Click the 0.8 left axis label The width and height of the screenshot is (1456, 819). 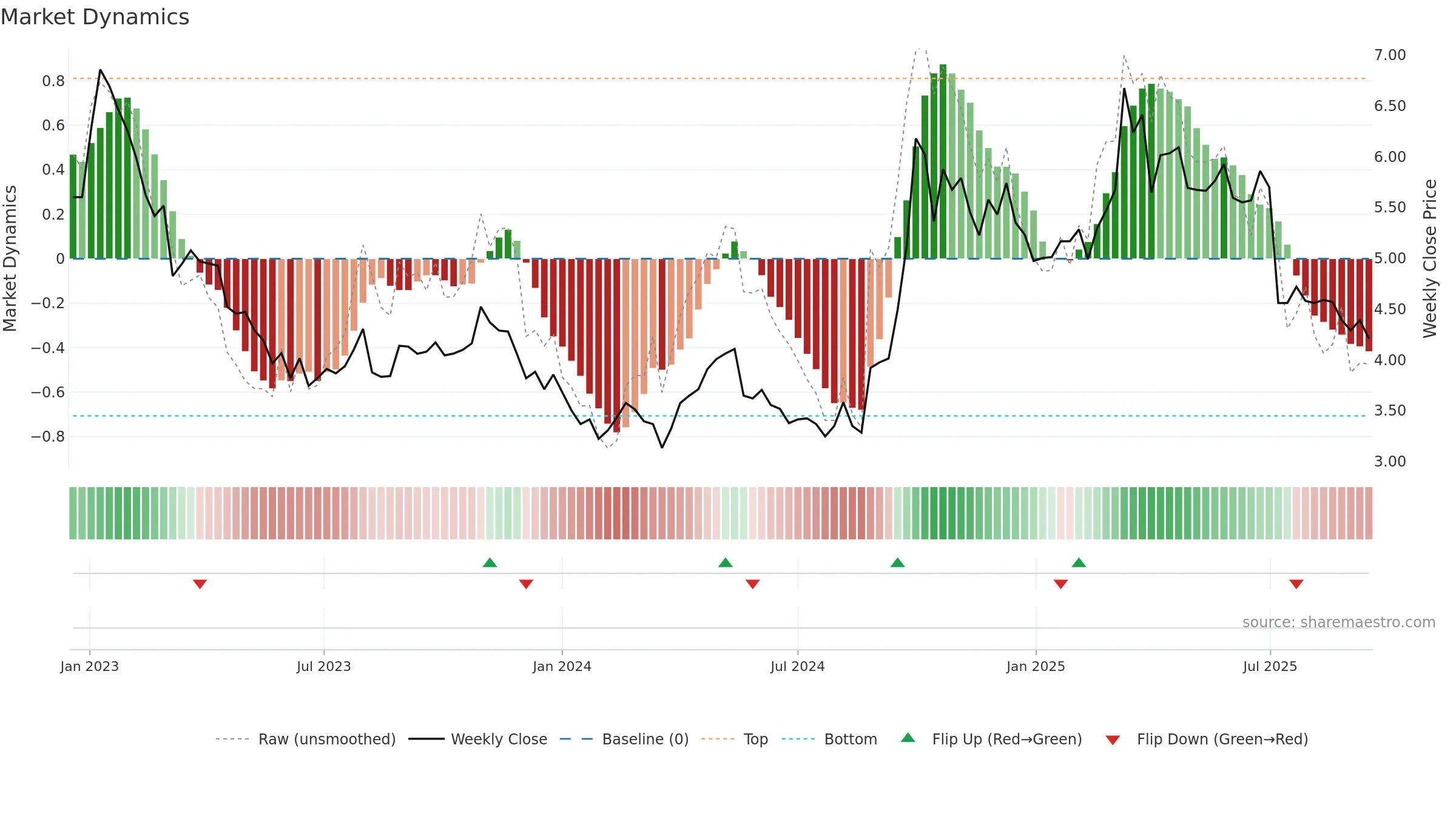[x=53, y=81]
